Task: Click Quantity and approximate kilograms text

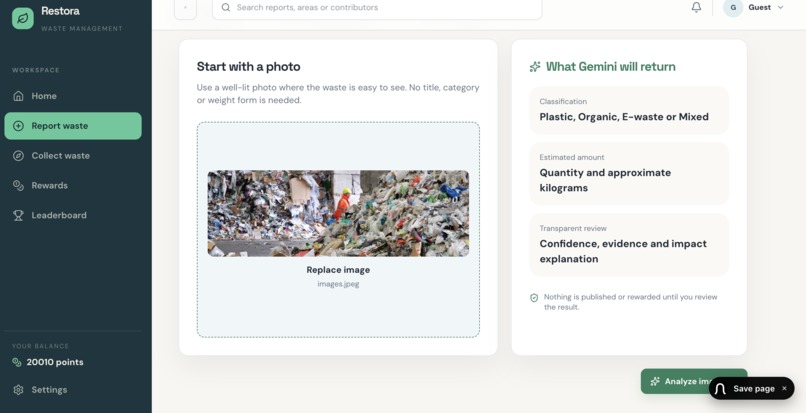Action: [x=605, y=181]
